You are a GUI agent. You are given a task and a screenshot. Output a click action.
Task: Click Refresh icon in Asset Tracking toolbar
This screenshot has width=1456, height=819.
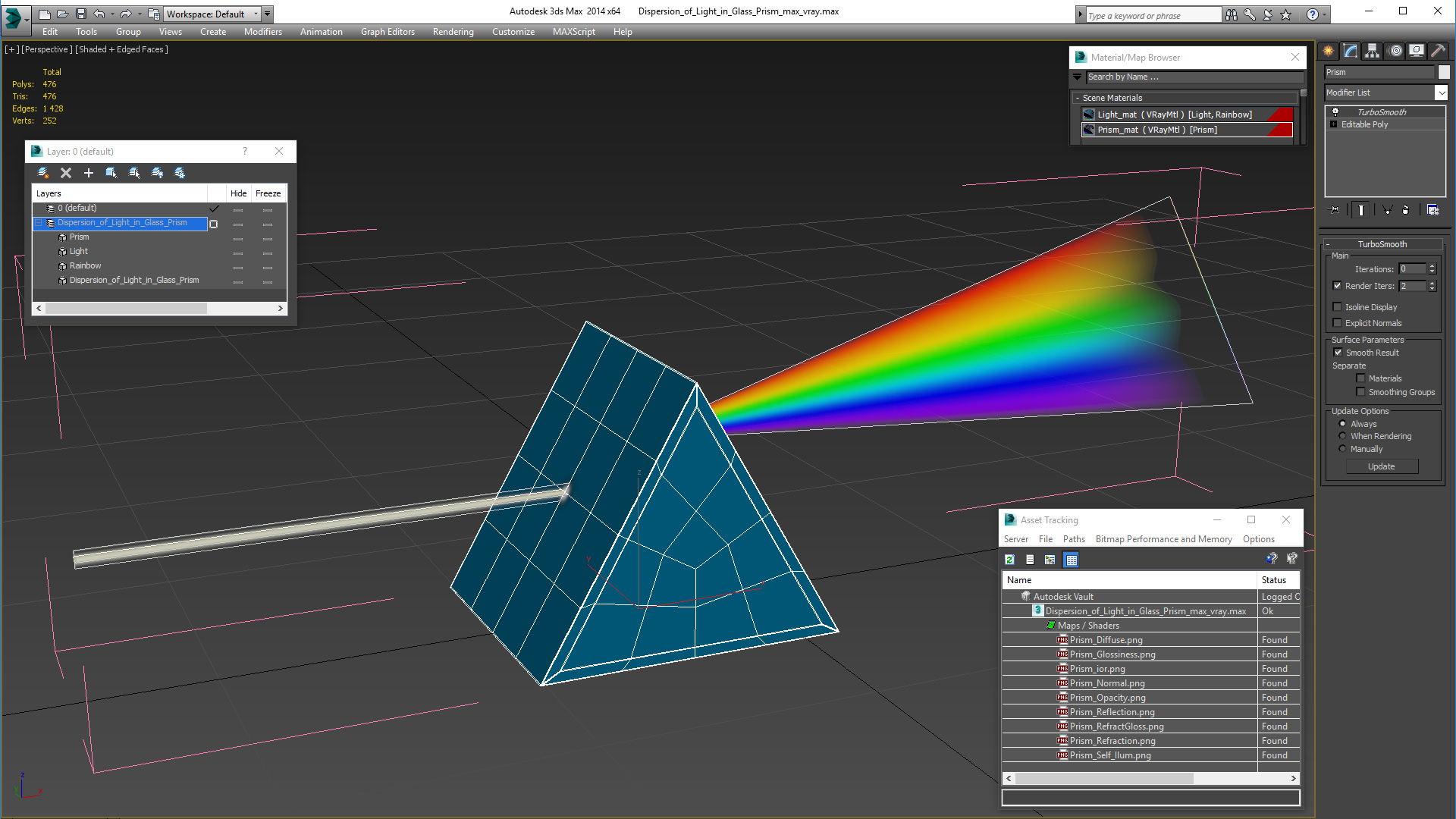[1009, 560]
